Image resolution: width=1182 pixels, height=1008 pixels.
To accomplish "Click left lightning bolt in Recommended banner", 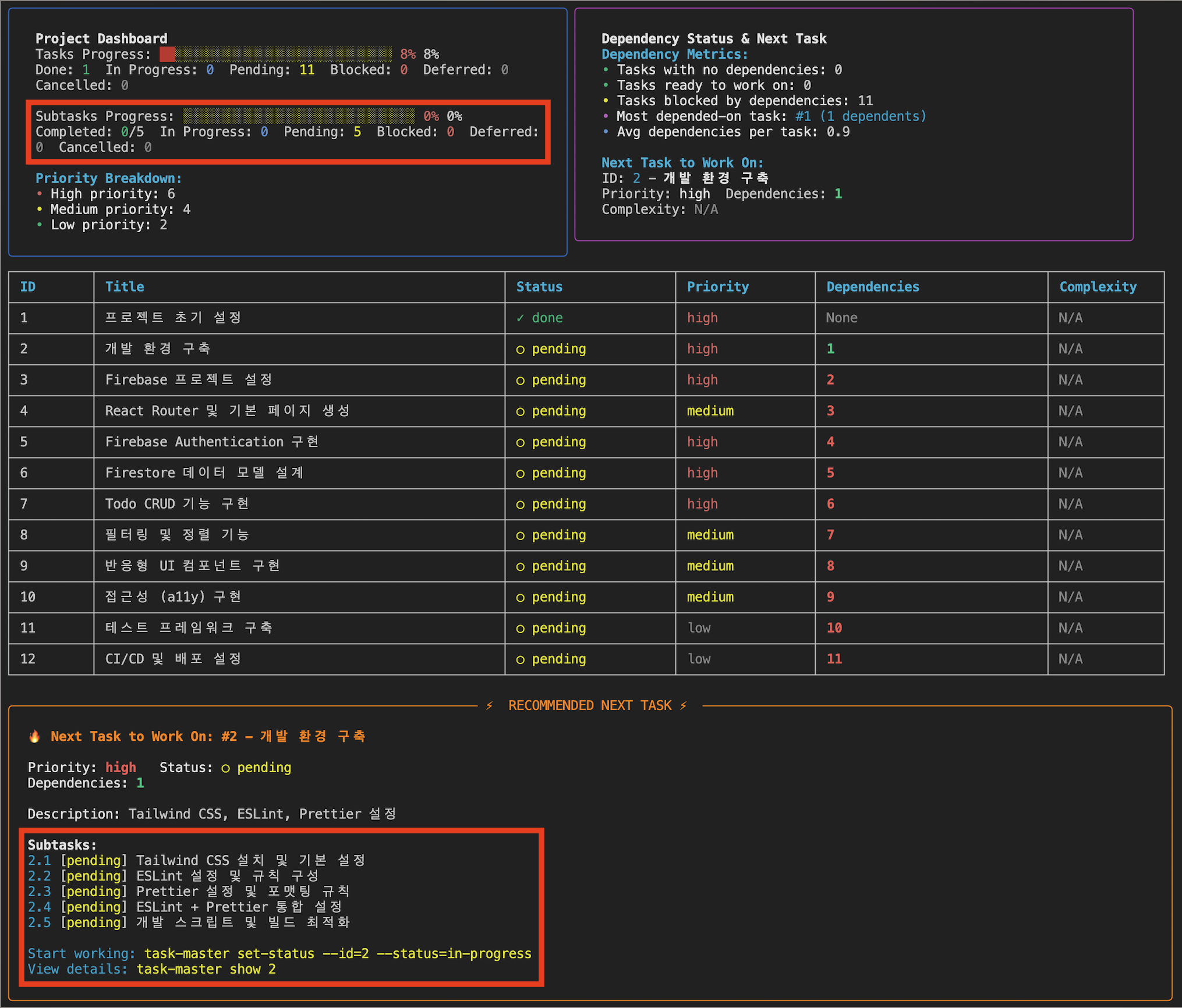I will tap(489, 705).
